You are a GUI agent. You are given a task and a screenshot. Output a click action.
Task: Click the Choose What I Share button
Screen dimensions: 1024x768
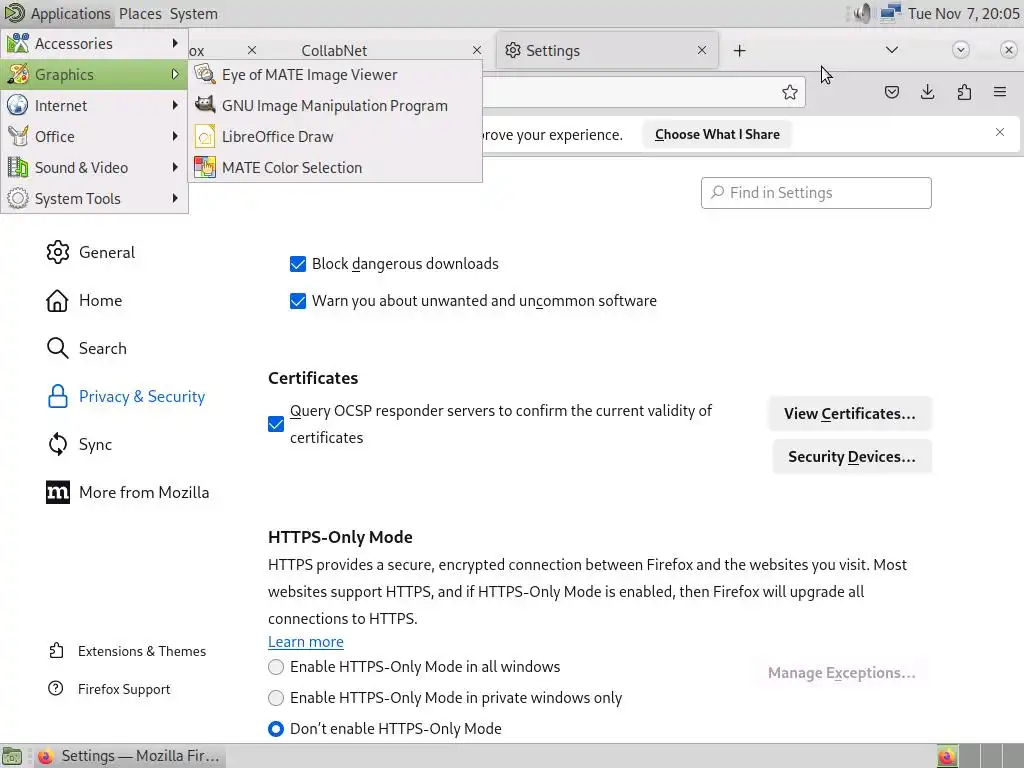717,135
